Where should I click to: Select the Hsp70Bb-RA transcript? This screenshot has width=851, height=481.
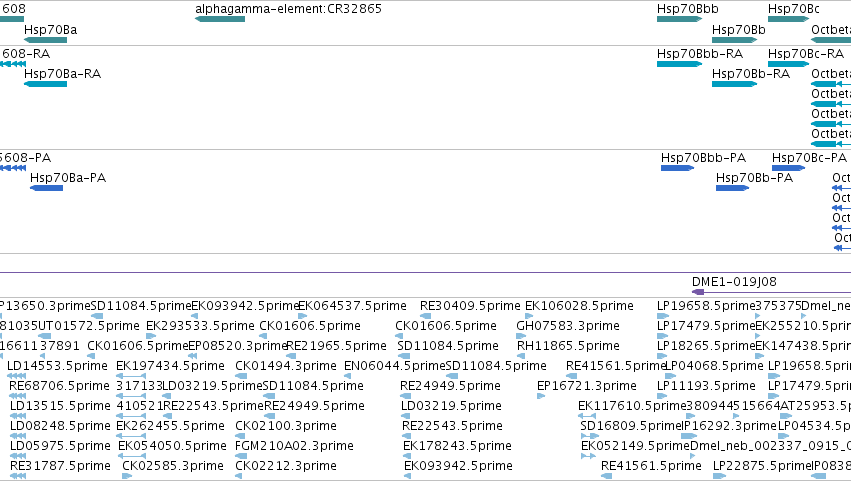pos(734,84)
